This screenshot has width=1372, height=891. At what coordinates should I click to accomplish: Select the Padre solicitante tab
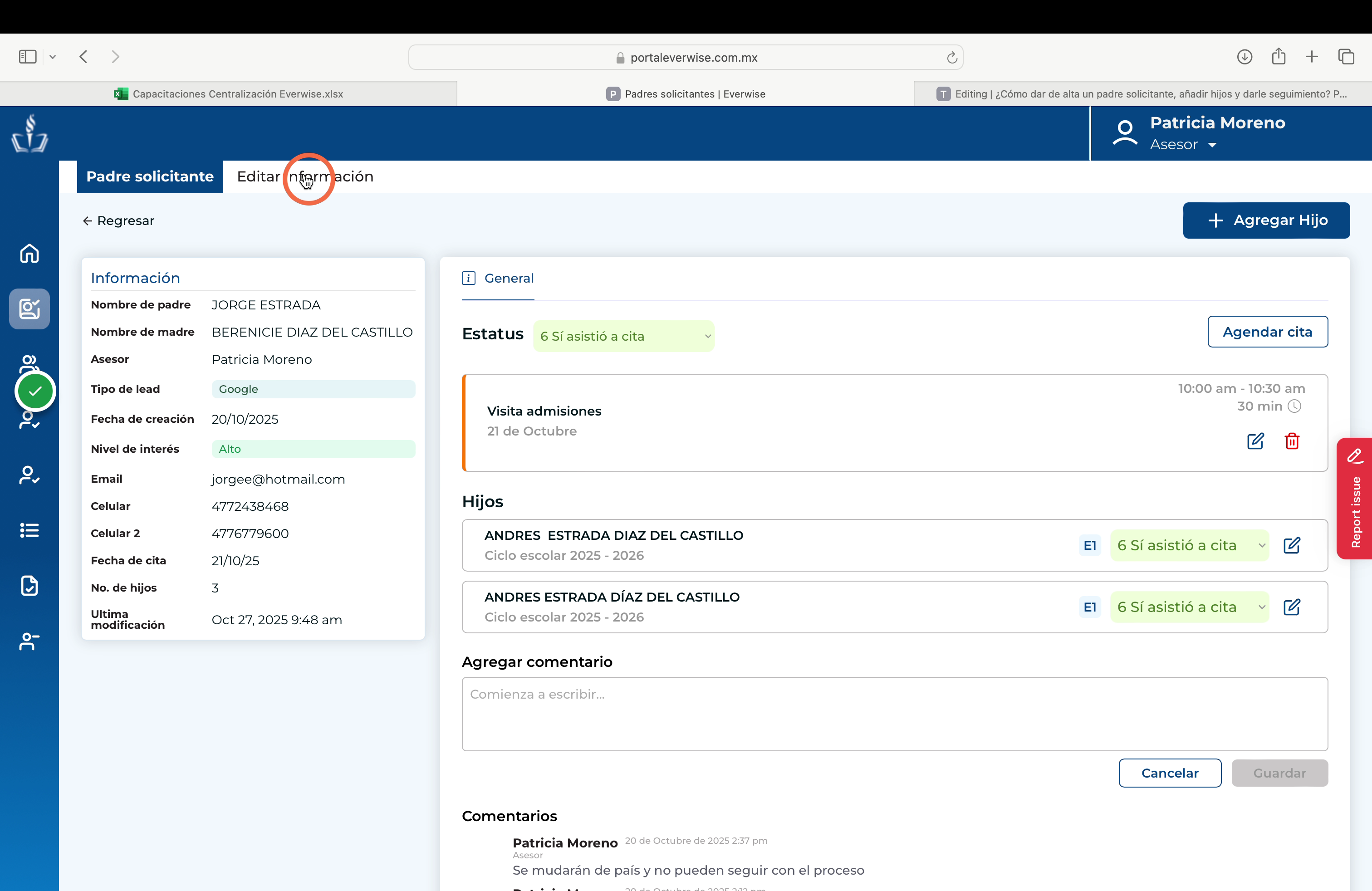150,176
